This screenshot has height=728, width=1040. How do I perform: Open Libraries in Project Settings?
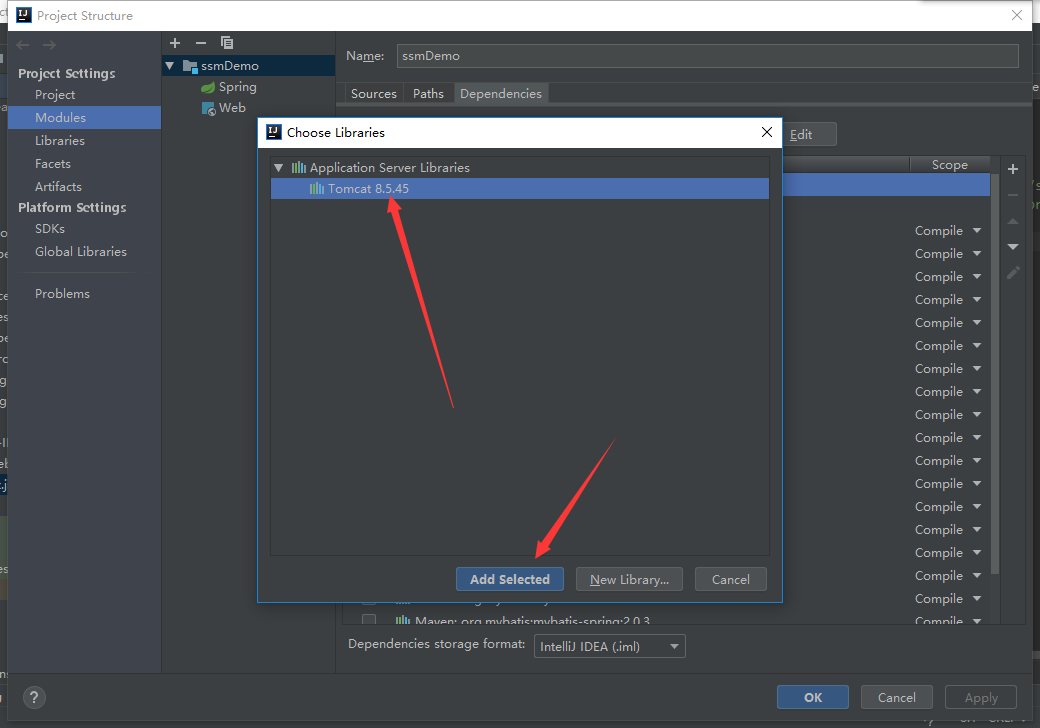(60, 141)
